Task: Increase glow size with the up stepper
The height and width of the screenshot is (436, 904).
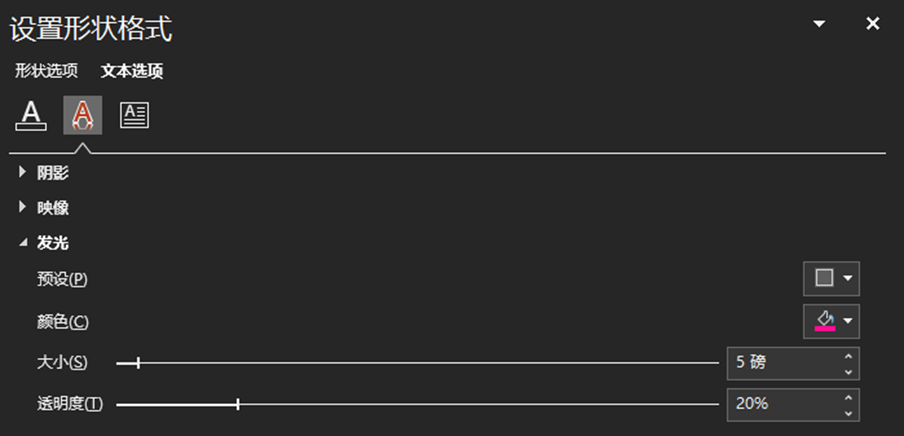Action: click(848, 356)
